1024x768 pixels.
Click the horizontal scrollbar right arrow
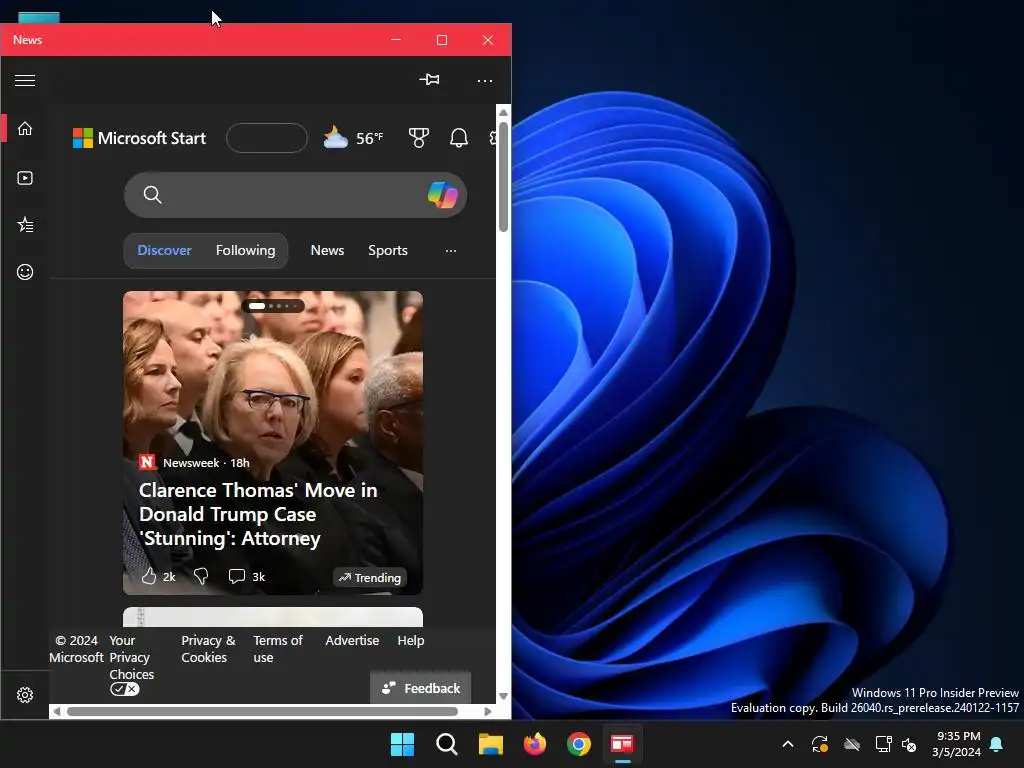(488, 711)
